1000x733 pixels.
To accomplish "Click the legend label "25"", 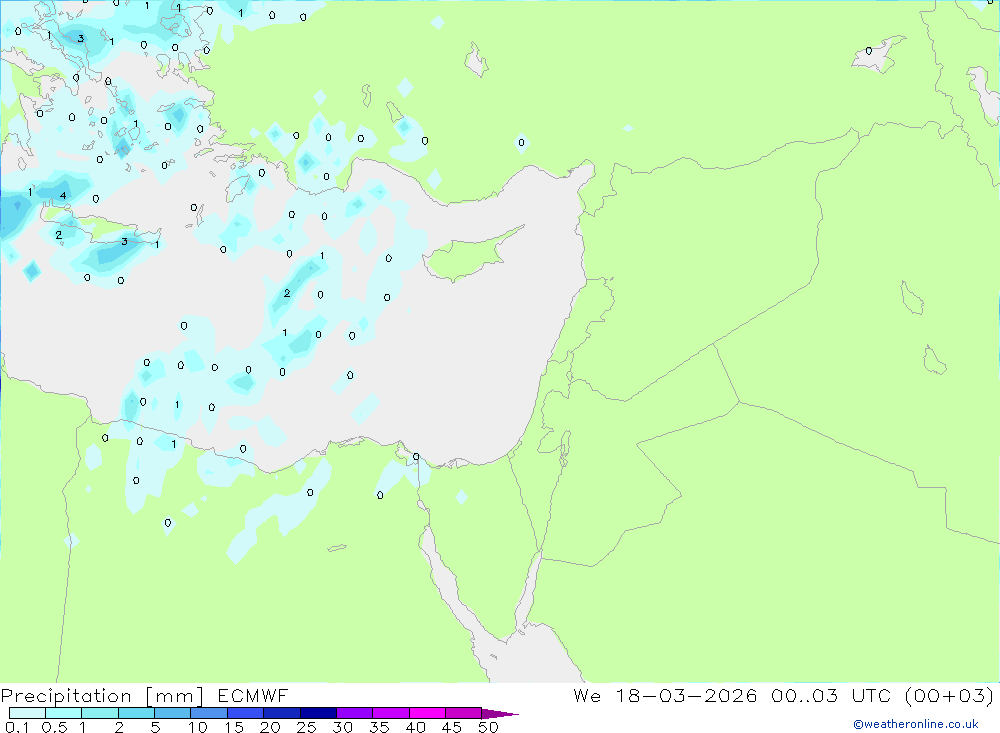I will coord(307,727).
